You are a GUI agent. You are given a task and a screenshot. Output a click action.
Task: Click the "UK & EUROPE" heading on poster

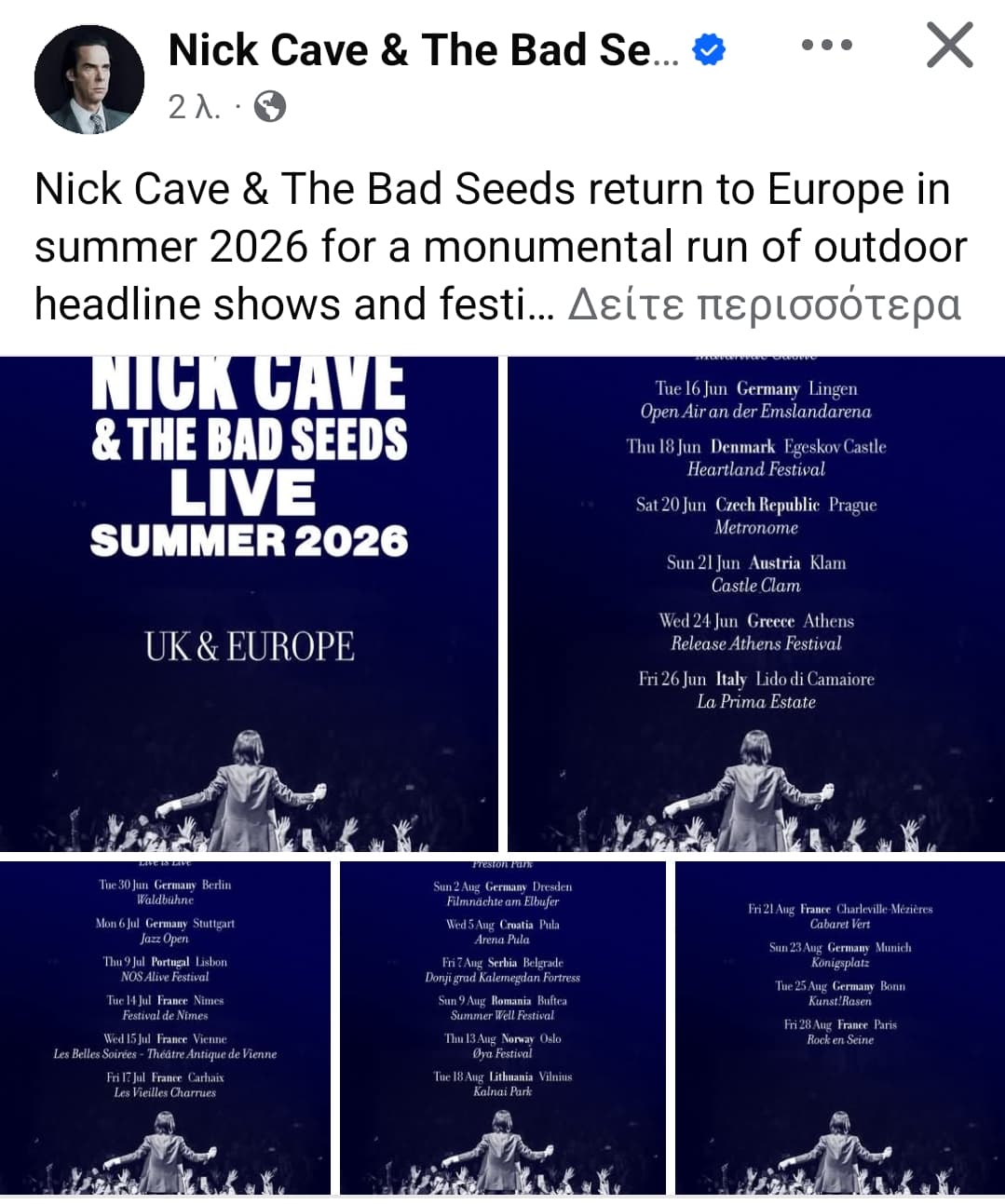(250, 646)
